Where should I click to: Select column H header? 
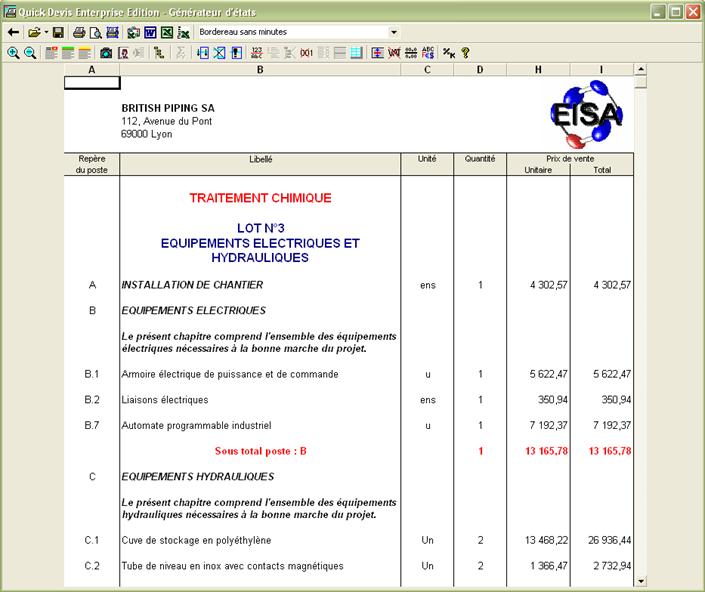tap(538, 70)
